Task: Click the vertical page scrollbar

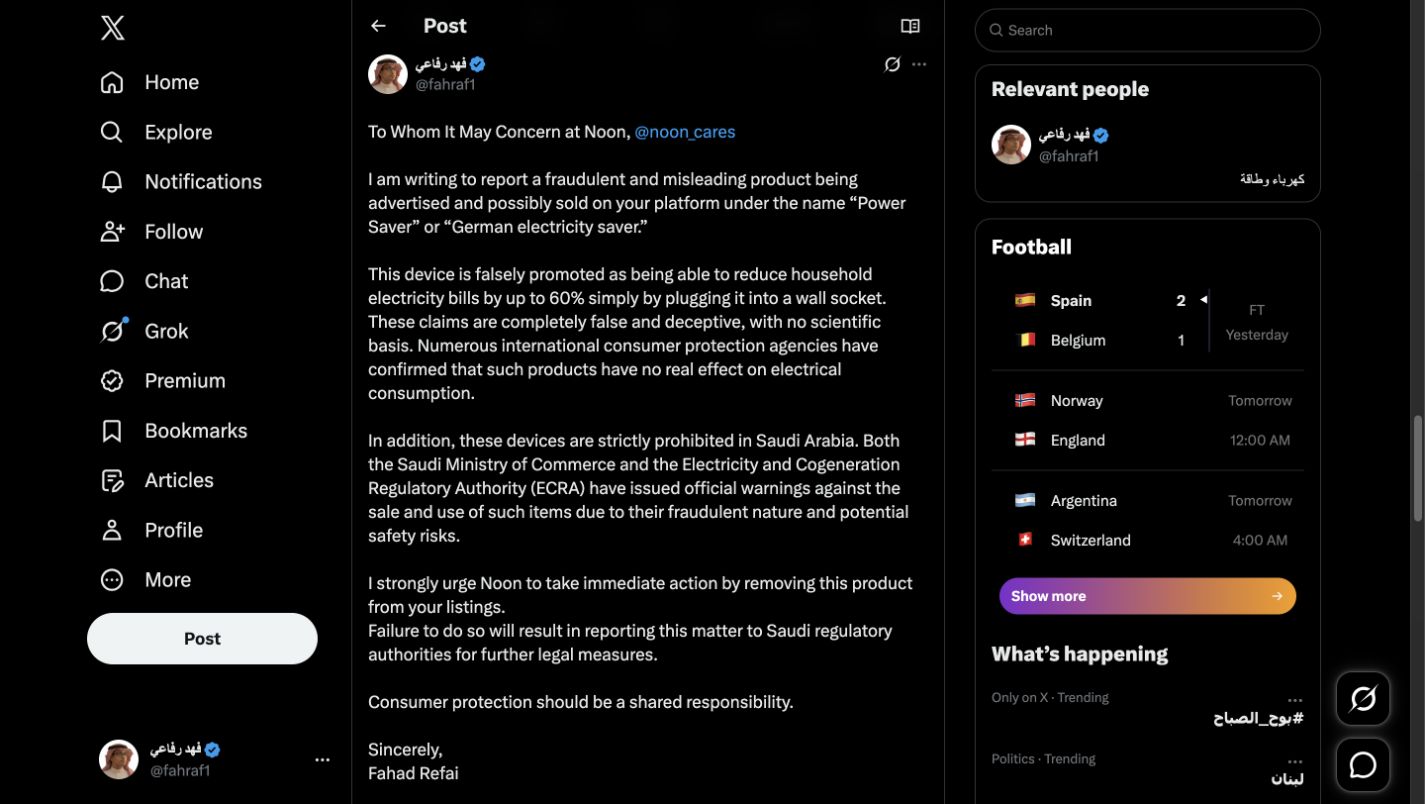Action: tap(1417, 468)
